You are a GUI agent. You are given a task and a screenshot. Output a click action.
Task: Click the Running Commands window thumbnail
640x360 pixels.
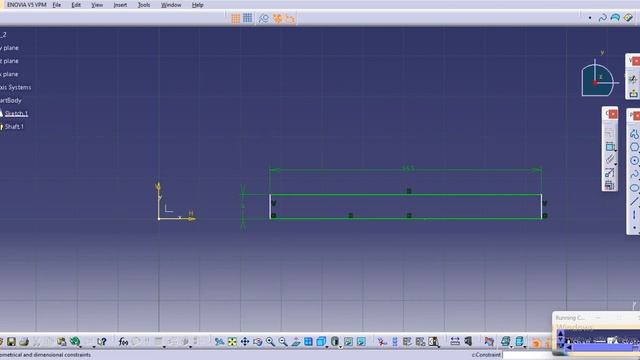point(596,333)
